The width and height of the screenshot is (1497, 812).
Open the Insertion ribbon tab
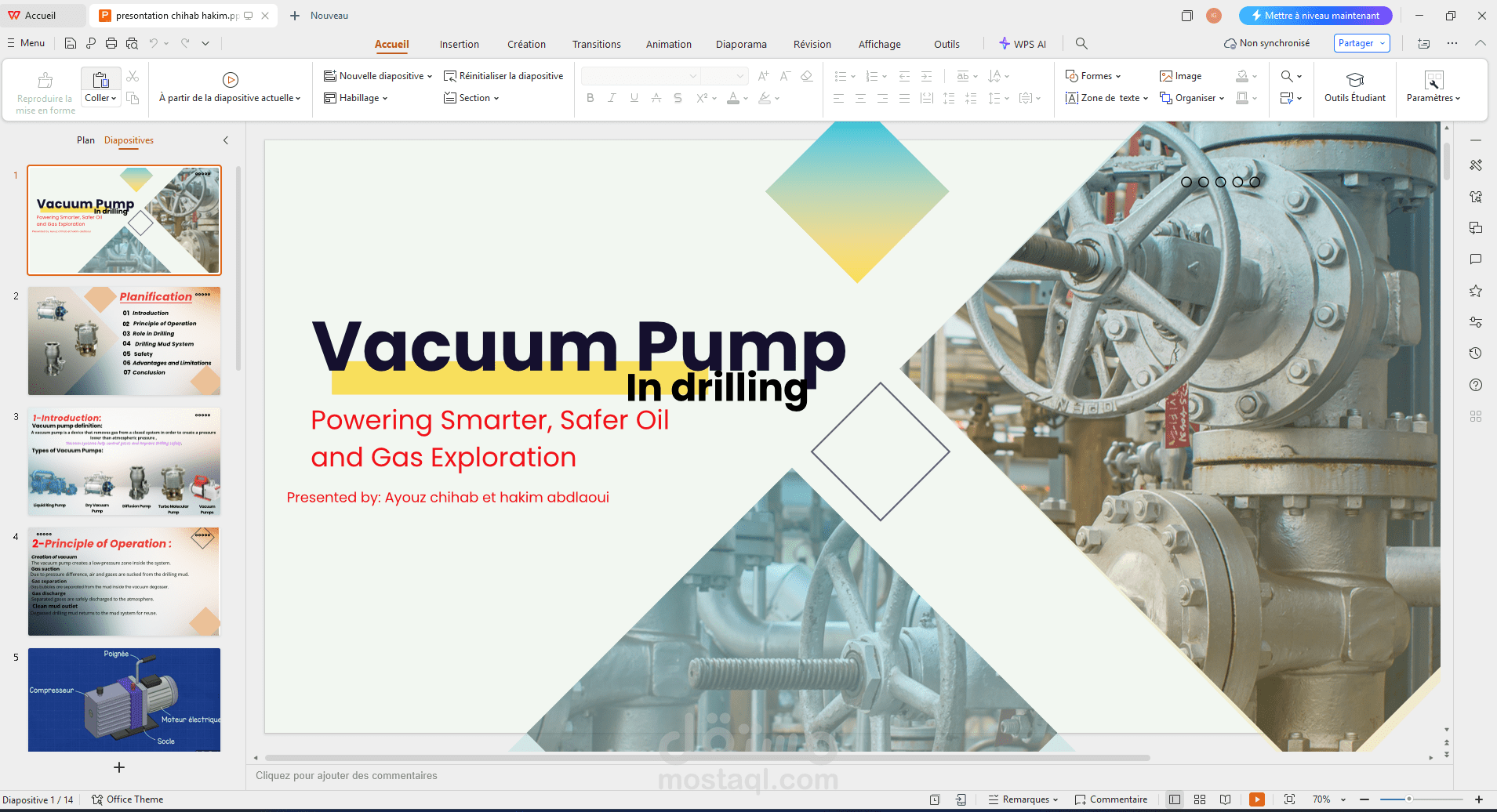[460, 45]
